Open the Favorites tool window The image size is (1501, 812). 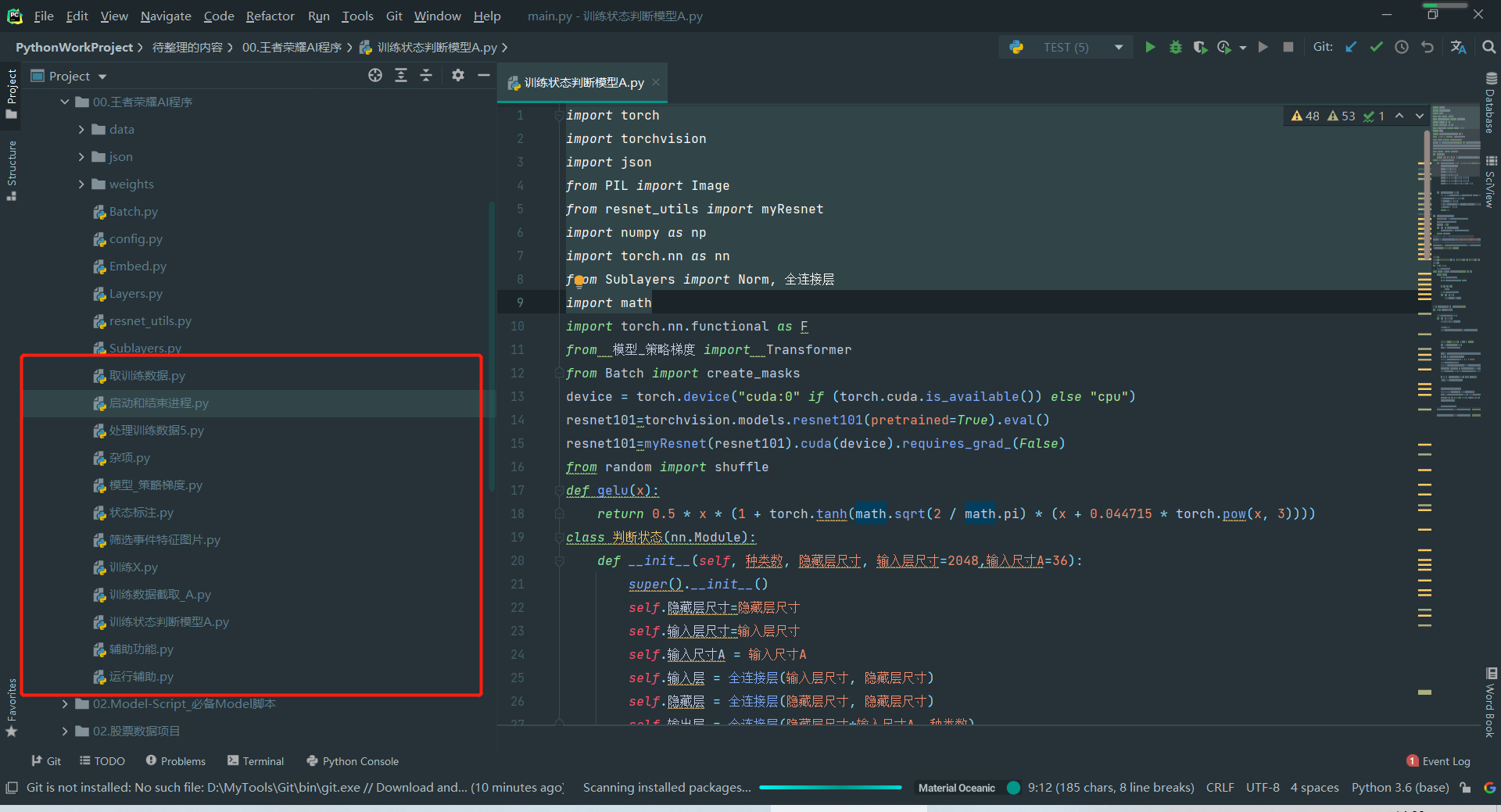11,708
